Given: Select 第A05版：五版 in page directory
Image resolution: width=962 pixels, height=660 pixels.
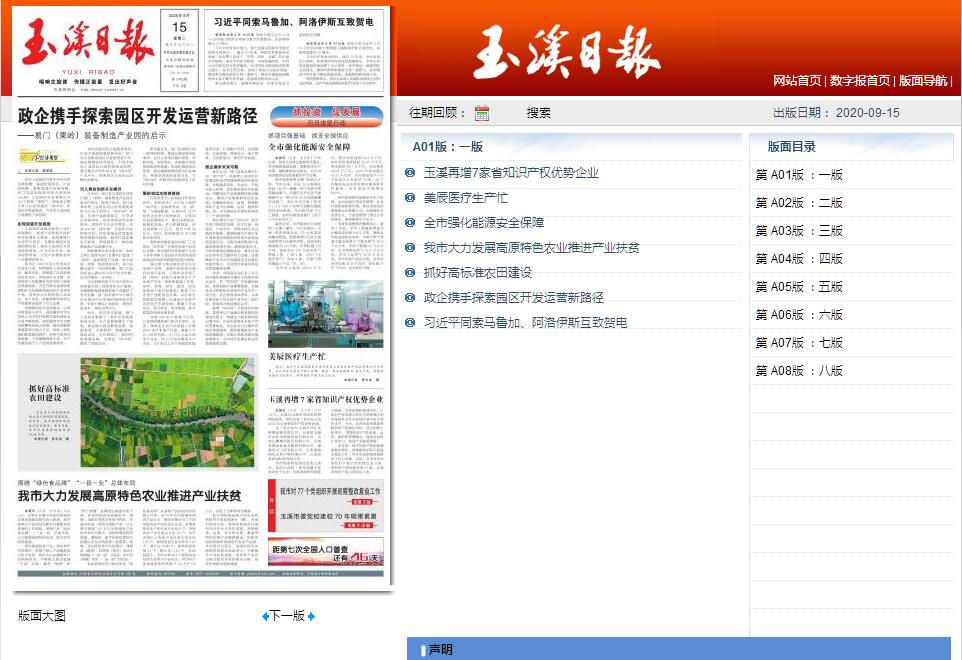Looking at the screenshot, I should click(799, 287).
